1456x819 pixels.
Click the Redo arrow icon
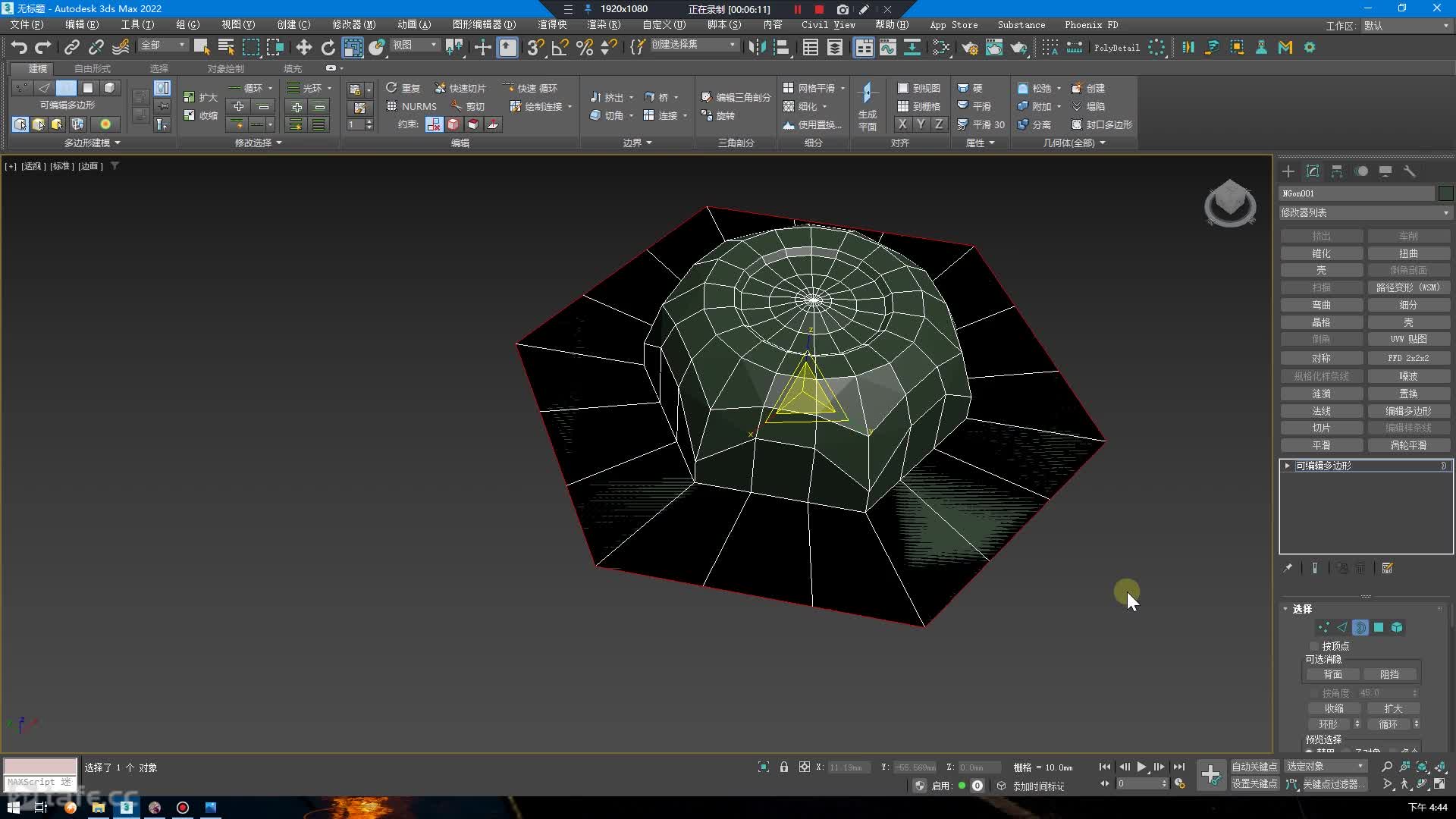[x=43, y=47]
